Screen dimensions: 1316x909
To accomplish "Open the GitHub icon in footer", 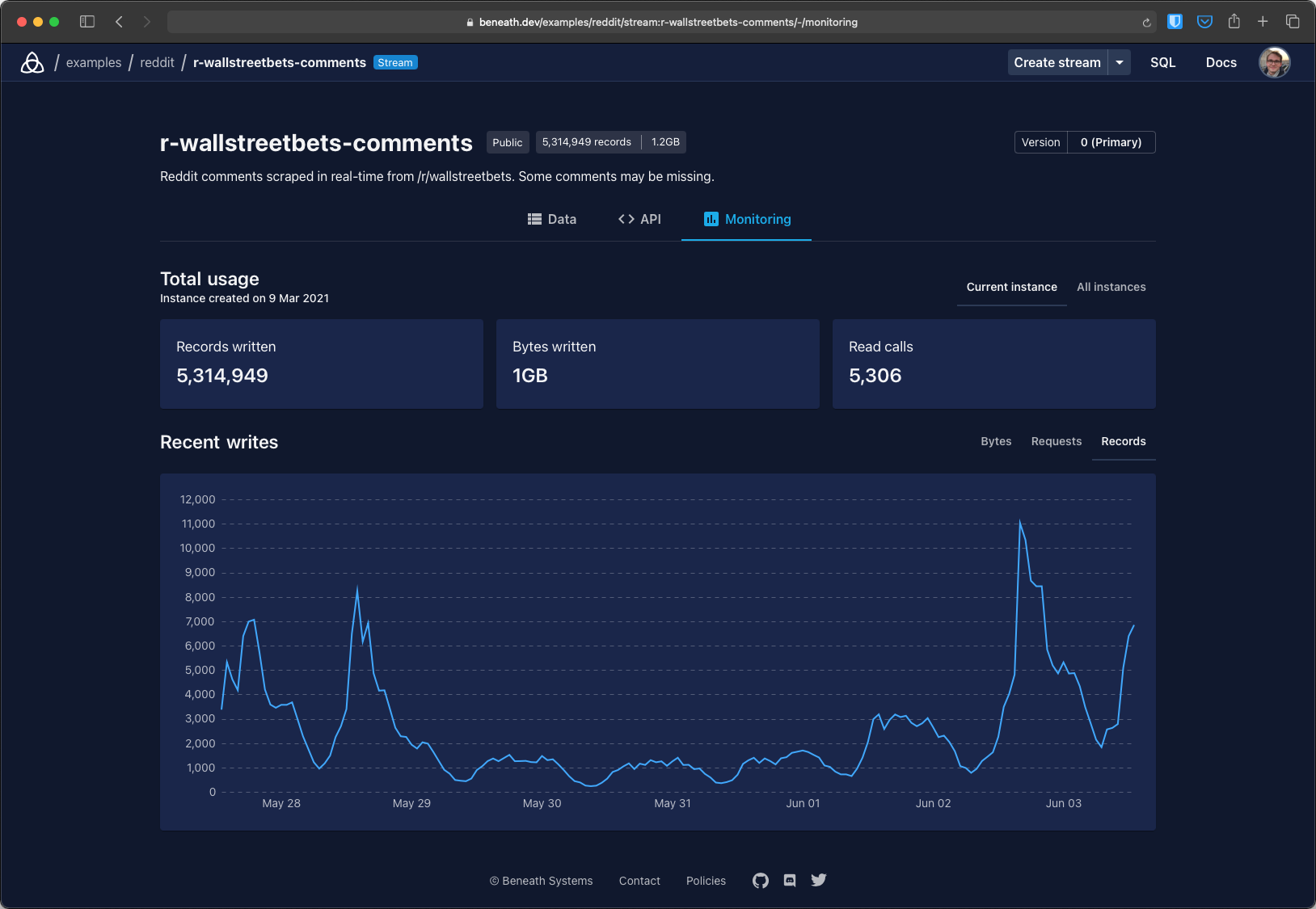I will coord(761,881).
